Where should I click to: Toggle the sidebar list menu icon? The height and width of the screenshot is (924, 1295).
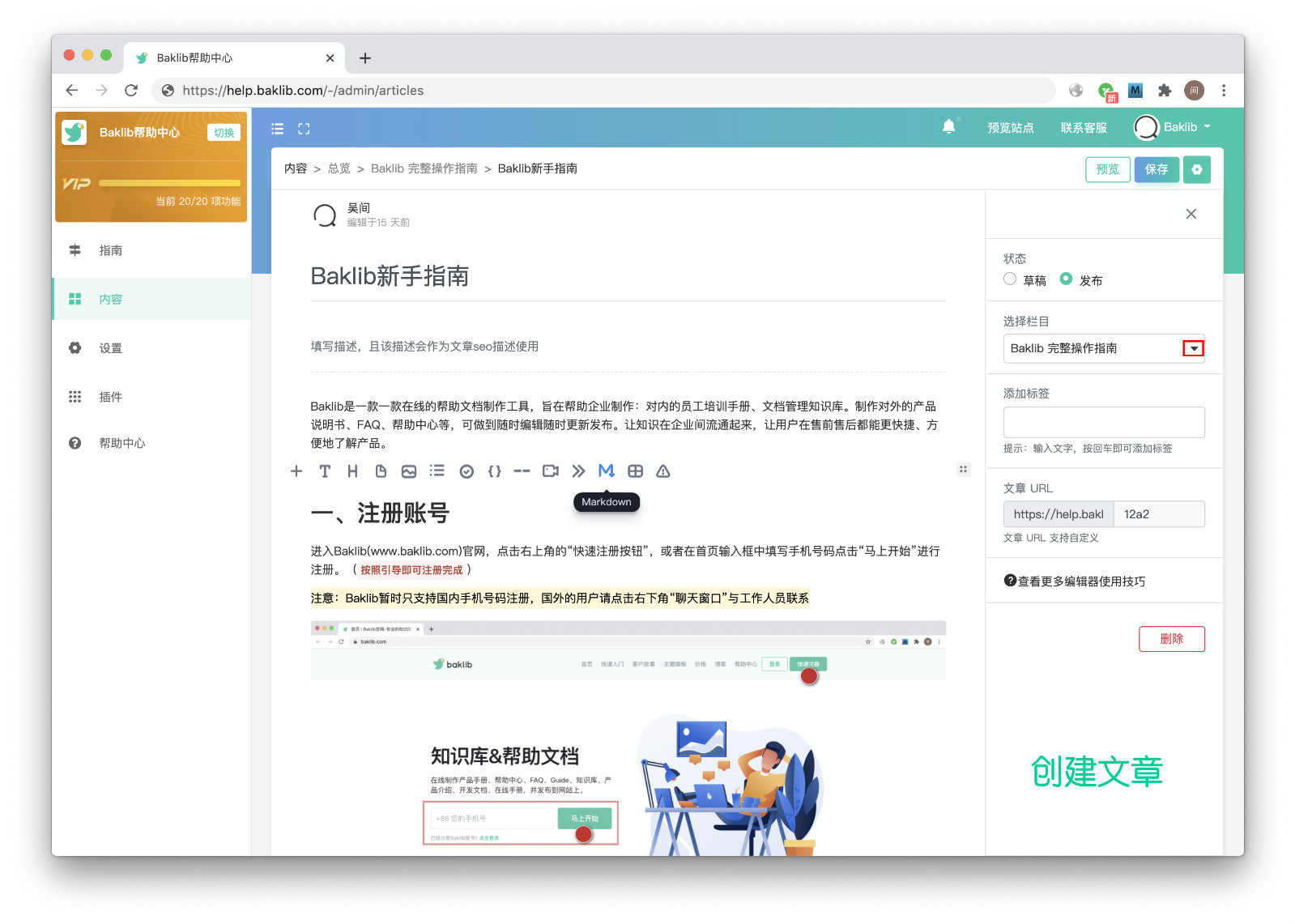click(277, 129)
